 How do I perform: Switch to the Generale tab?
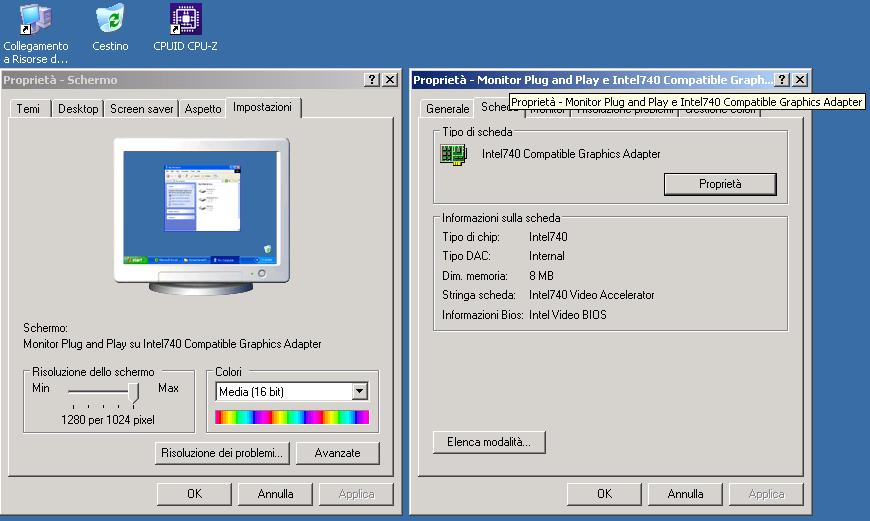coord(447,109)
